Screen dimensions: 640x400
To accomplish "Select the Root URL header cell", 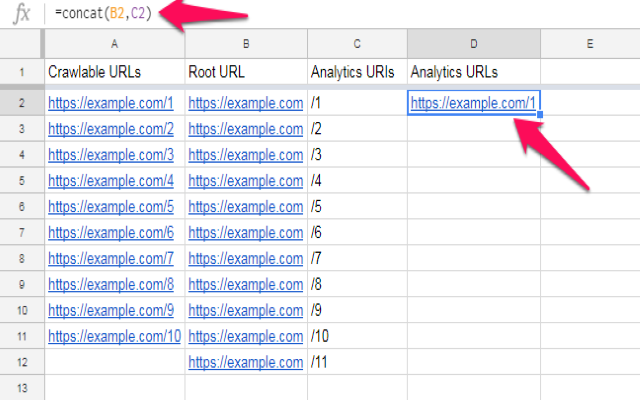I will (x=218, y=73).
